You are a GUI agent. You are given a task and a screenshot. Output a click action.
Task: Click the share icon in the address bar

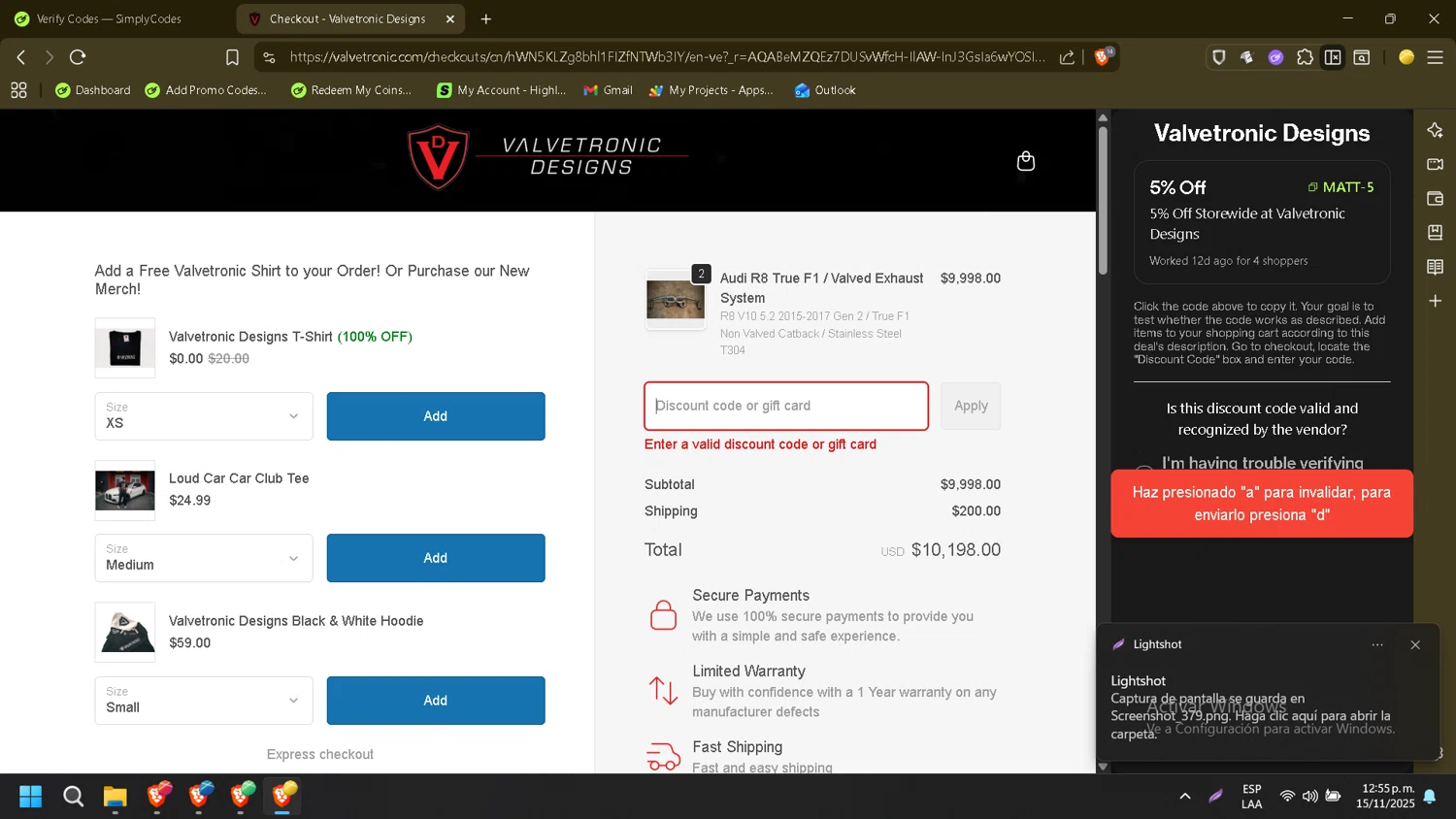pyautogui.click(x=1067, y=57)
